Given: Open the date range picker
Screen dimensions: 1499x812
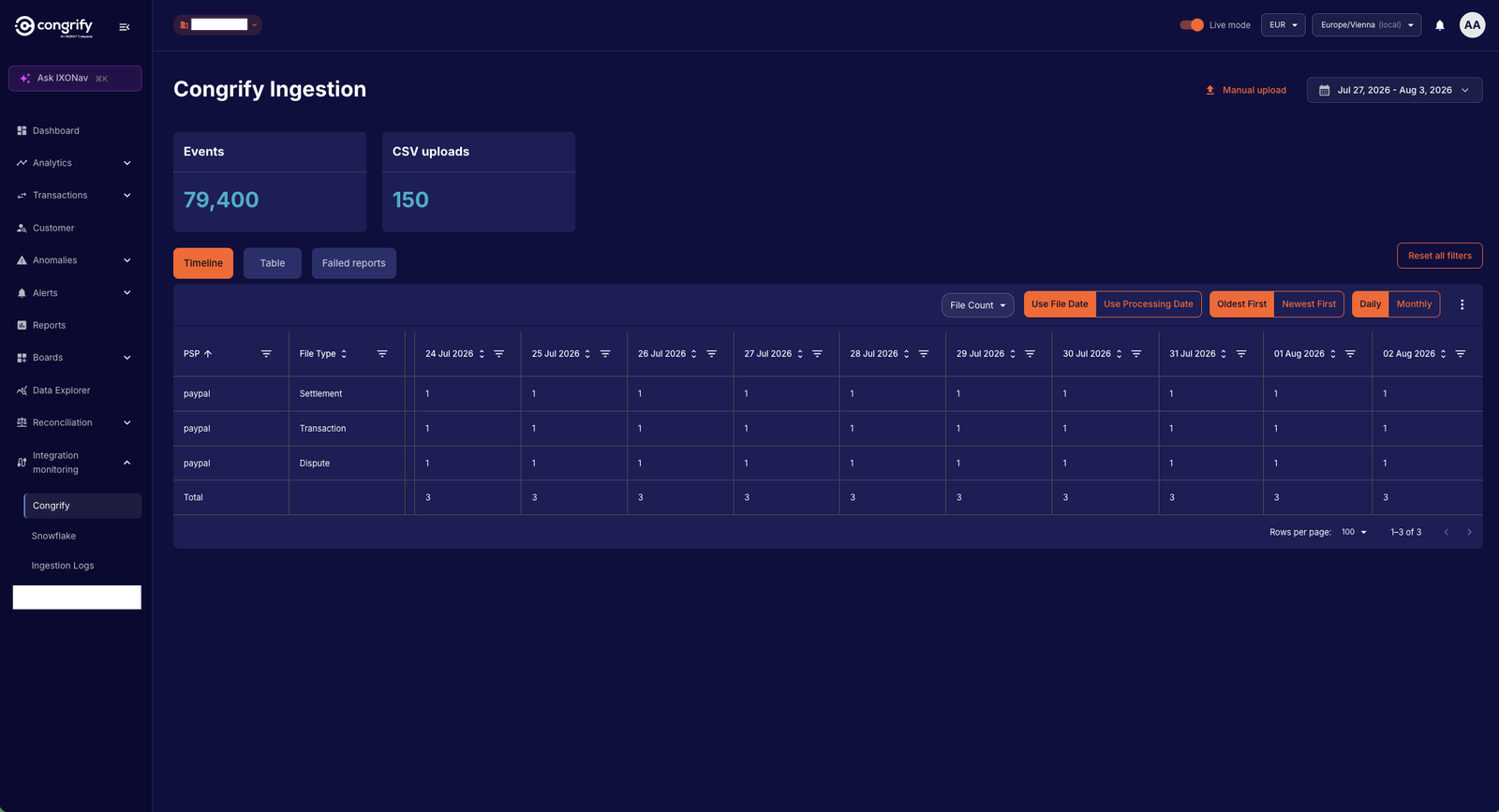Looking at the screenshot, I should point(1394,90).
